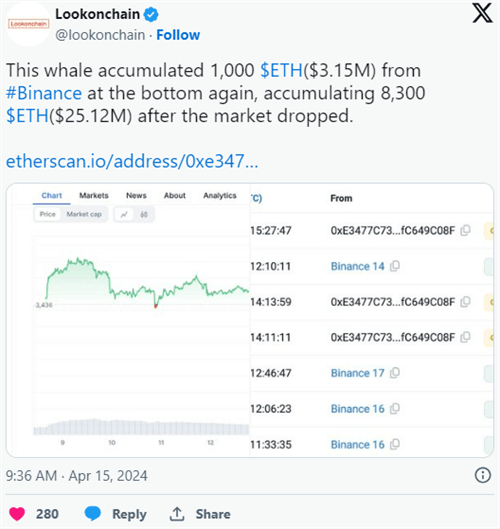Open the Lookonchain profile avatar
This screenshot has height=529, width=500.
click(x=28, y=24)
